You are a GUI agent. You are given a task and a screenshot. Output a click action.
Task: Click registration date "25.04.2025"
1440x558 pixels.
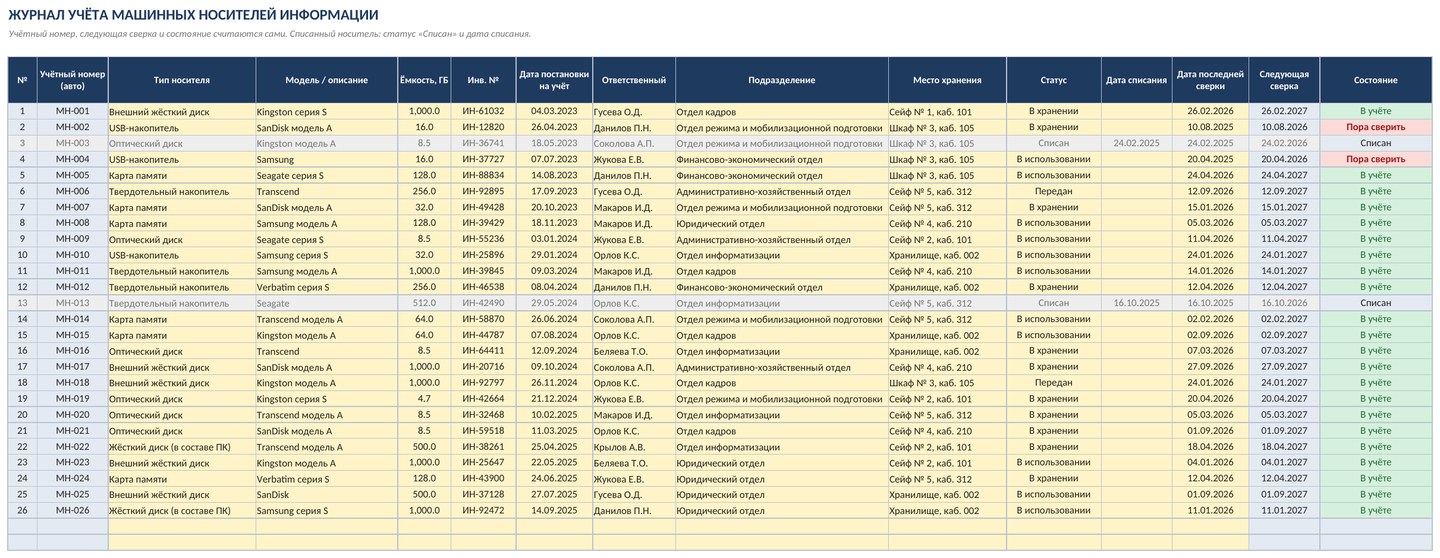click(x=554, y=447)
